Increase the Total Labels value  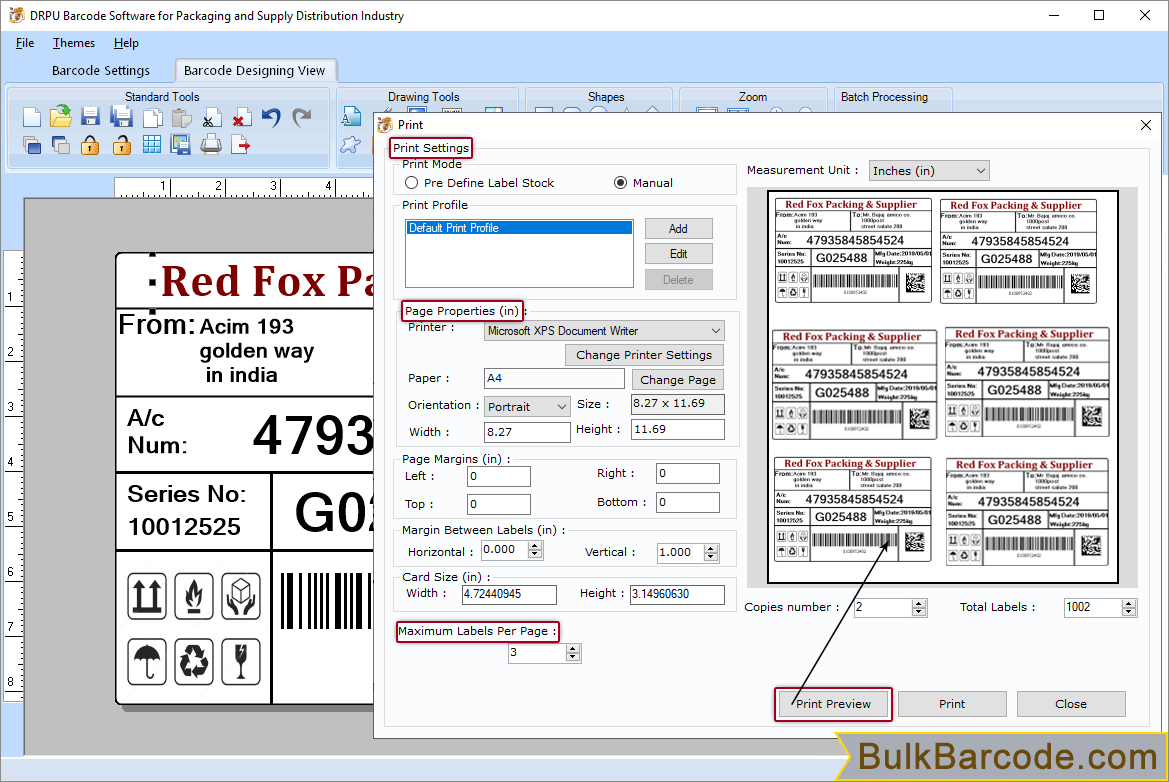coord(1129,604)
